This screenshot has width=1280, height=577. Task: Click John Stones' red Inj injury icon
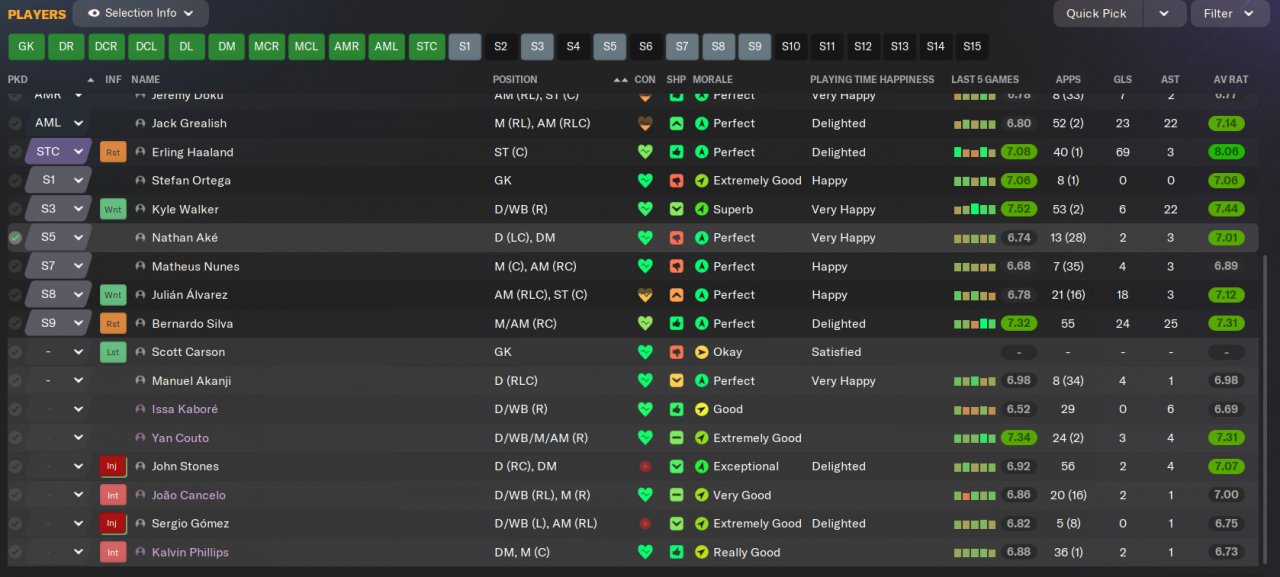click(x=113, y=466)
